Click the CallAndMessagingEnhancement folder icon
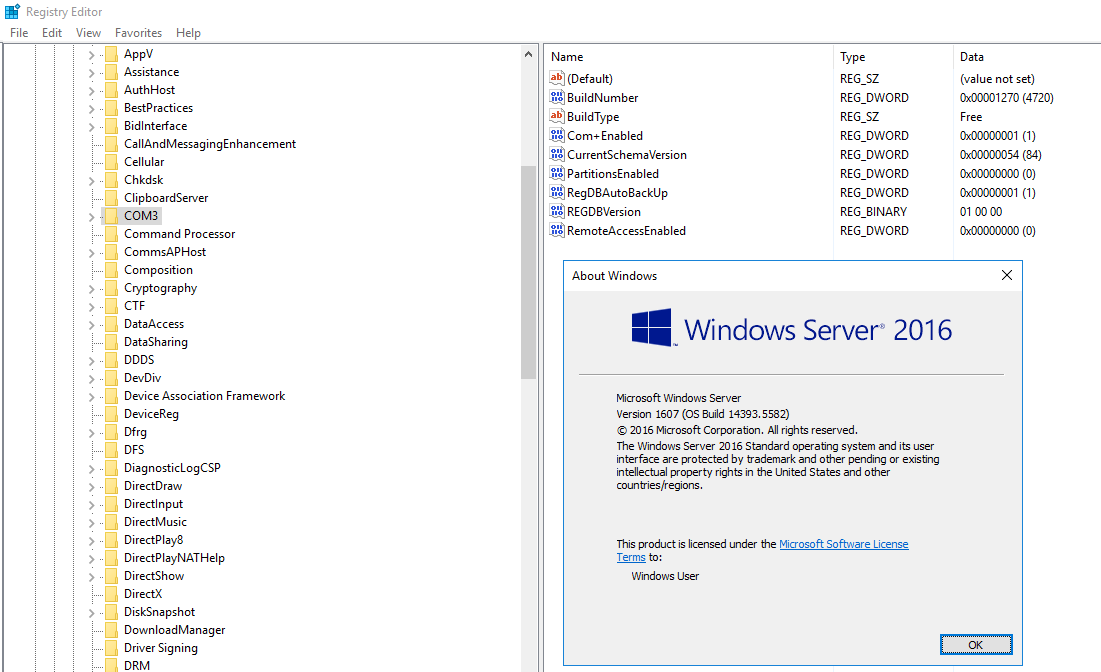The height and width of the screenshot is (672, 1101). (111, 144)
